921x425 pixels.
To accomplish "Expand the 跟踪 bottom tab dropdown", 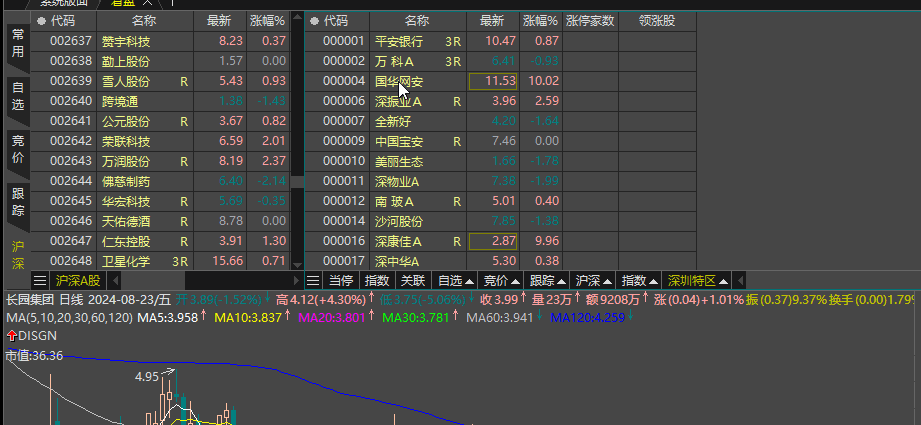I will tap(561, 281).
